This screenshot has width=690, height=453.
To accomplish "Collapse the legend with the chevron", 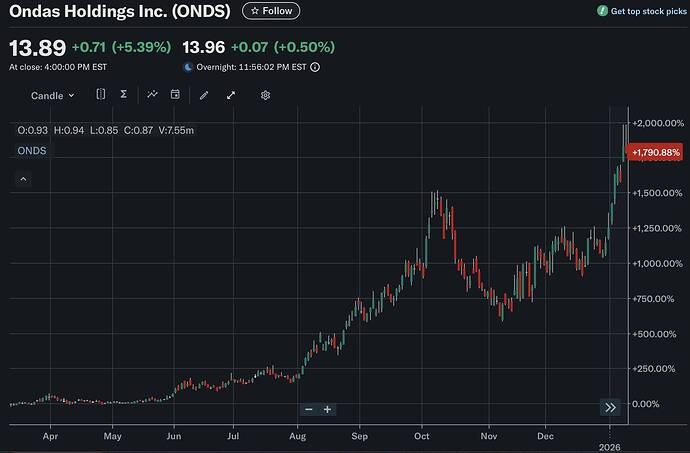I will [x=24, y=179].
